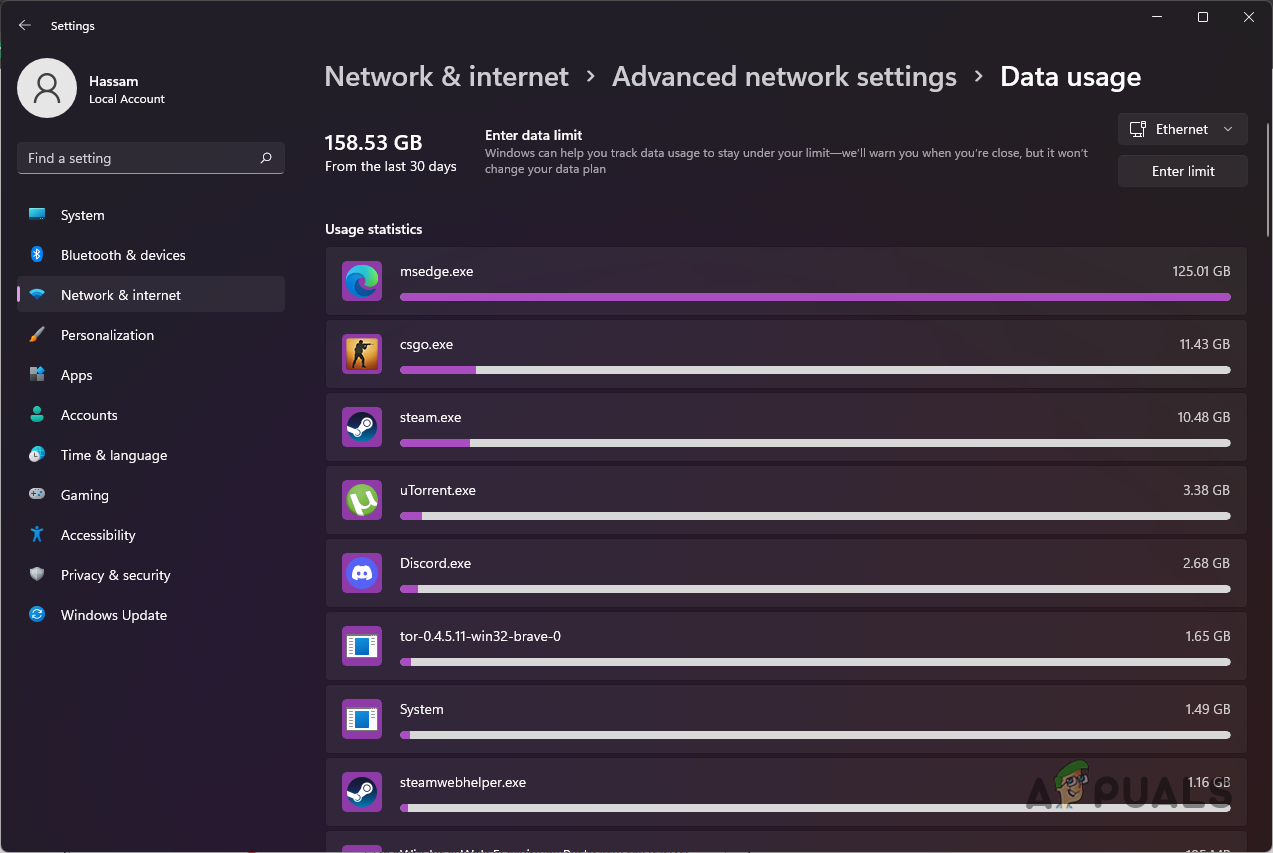Image resolution: width=1273 pixels, height=853 pixels.
Task: Open the Ethernet network dropdown
Action: [1182, 129]
